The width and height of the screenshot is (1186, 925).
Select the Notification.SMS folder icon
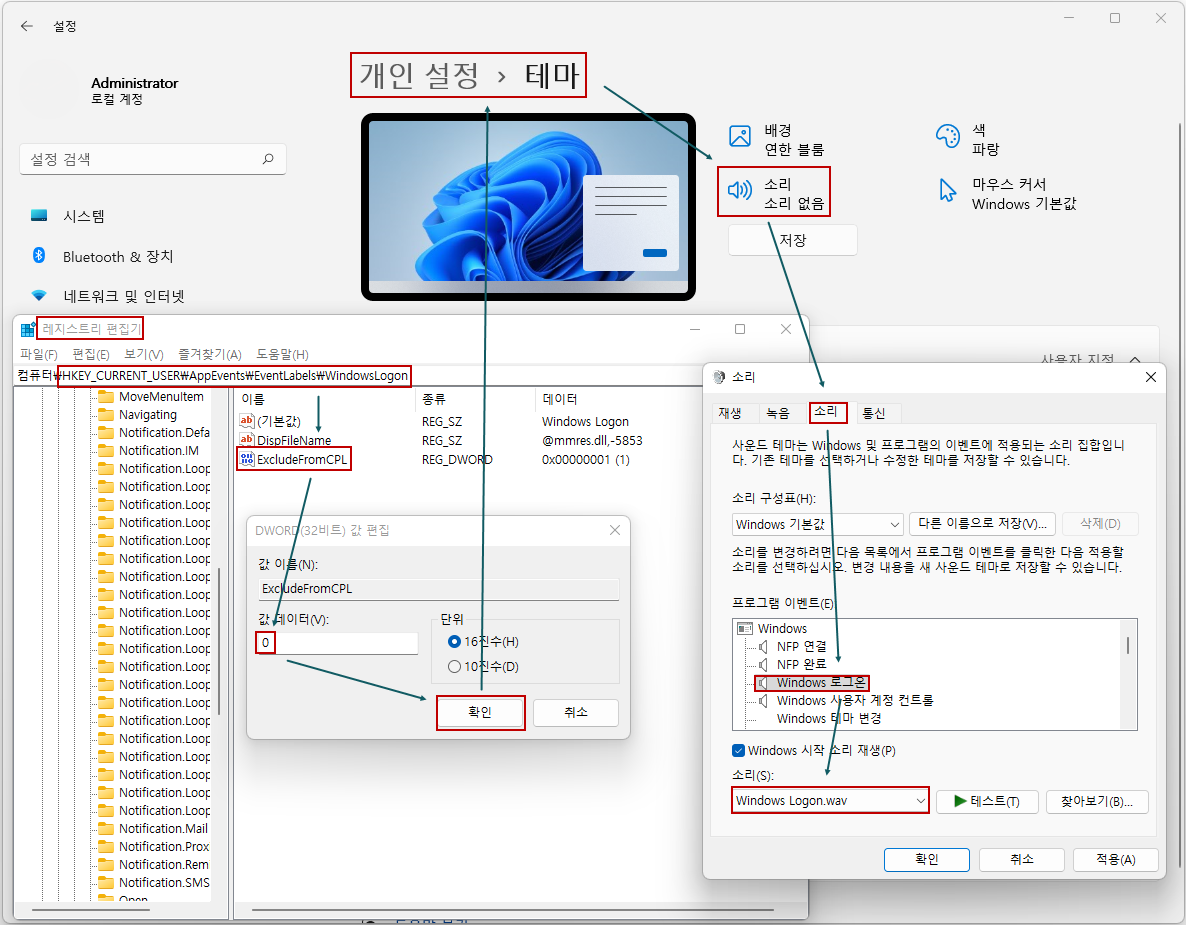(x=105, y=883)
